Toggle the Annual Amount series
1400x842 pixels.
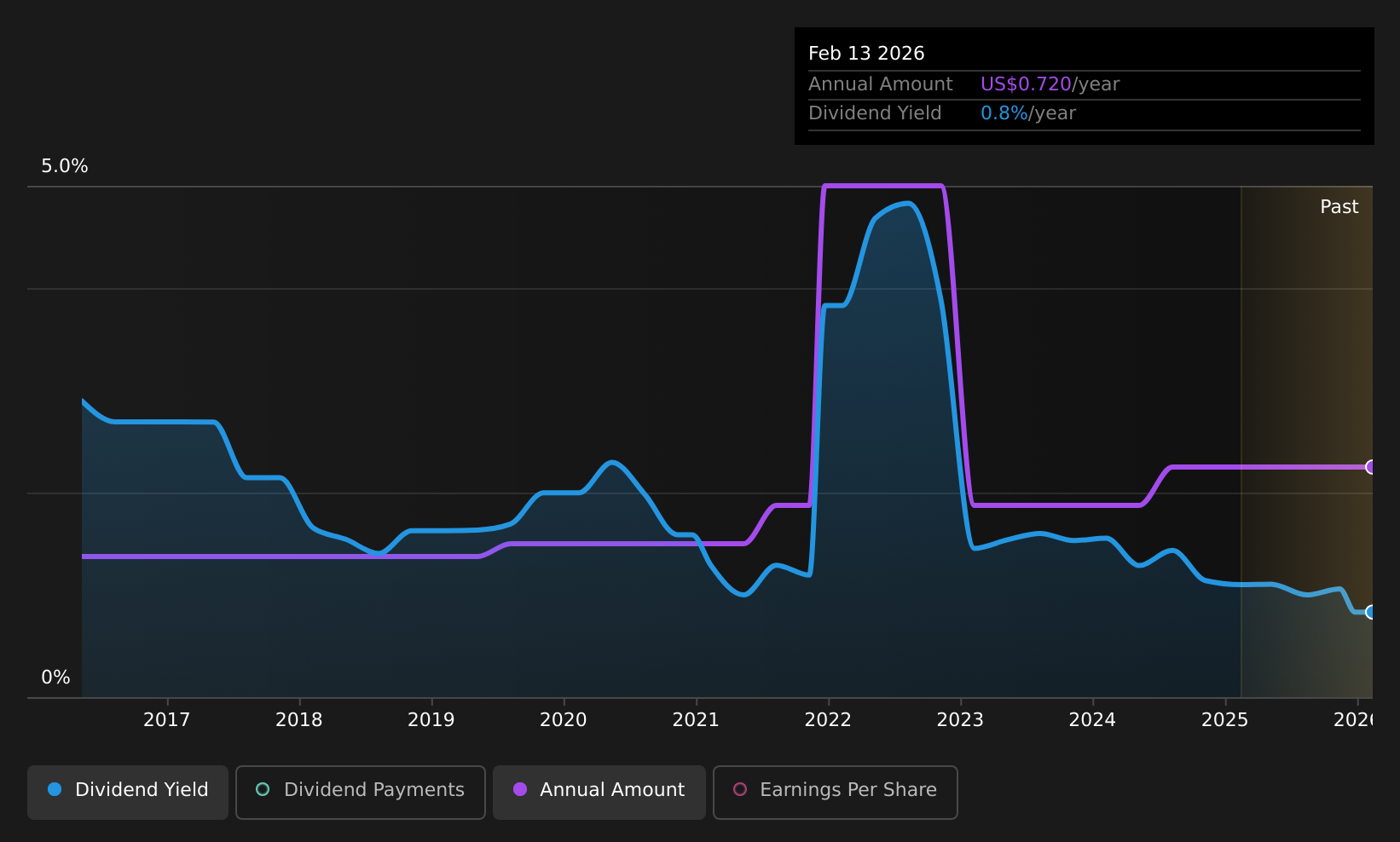tap(599, 792)
